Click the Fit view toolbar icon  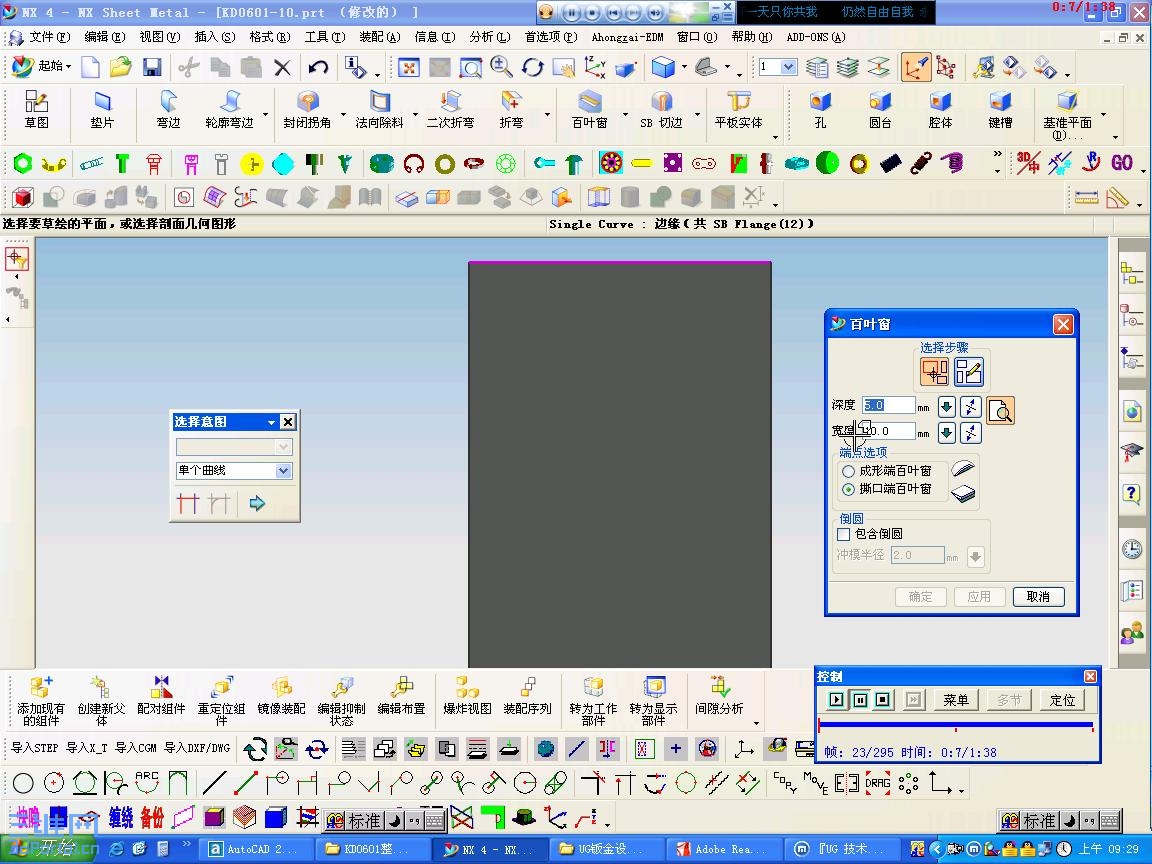pos(408,68)
